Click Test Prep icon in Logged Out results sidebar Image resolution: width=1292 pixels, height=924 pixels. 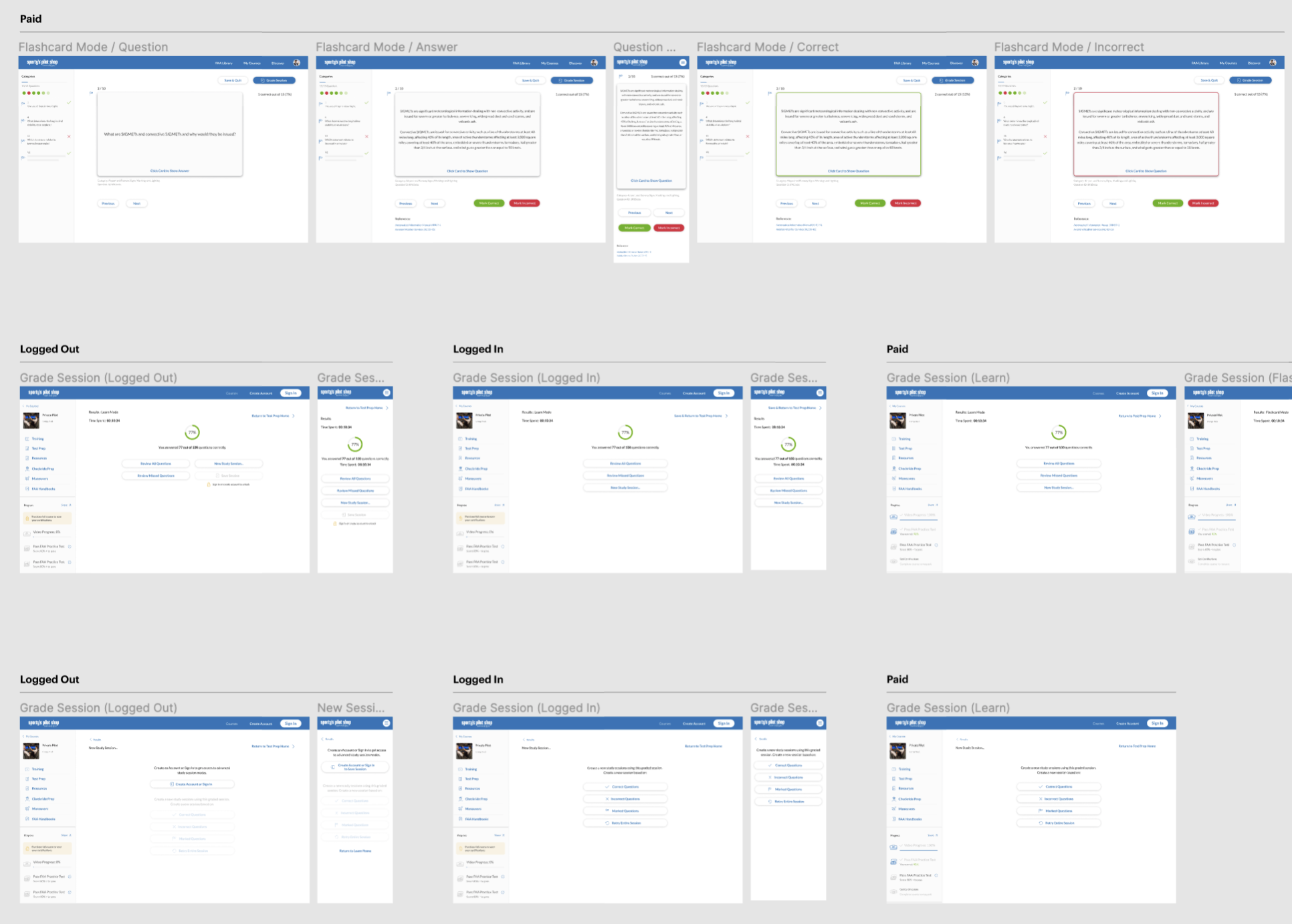coord(27,449)
